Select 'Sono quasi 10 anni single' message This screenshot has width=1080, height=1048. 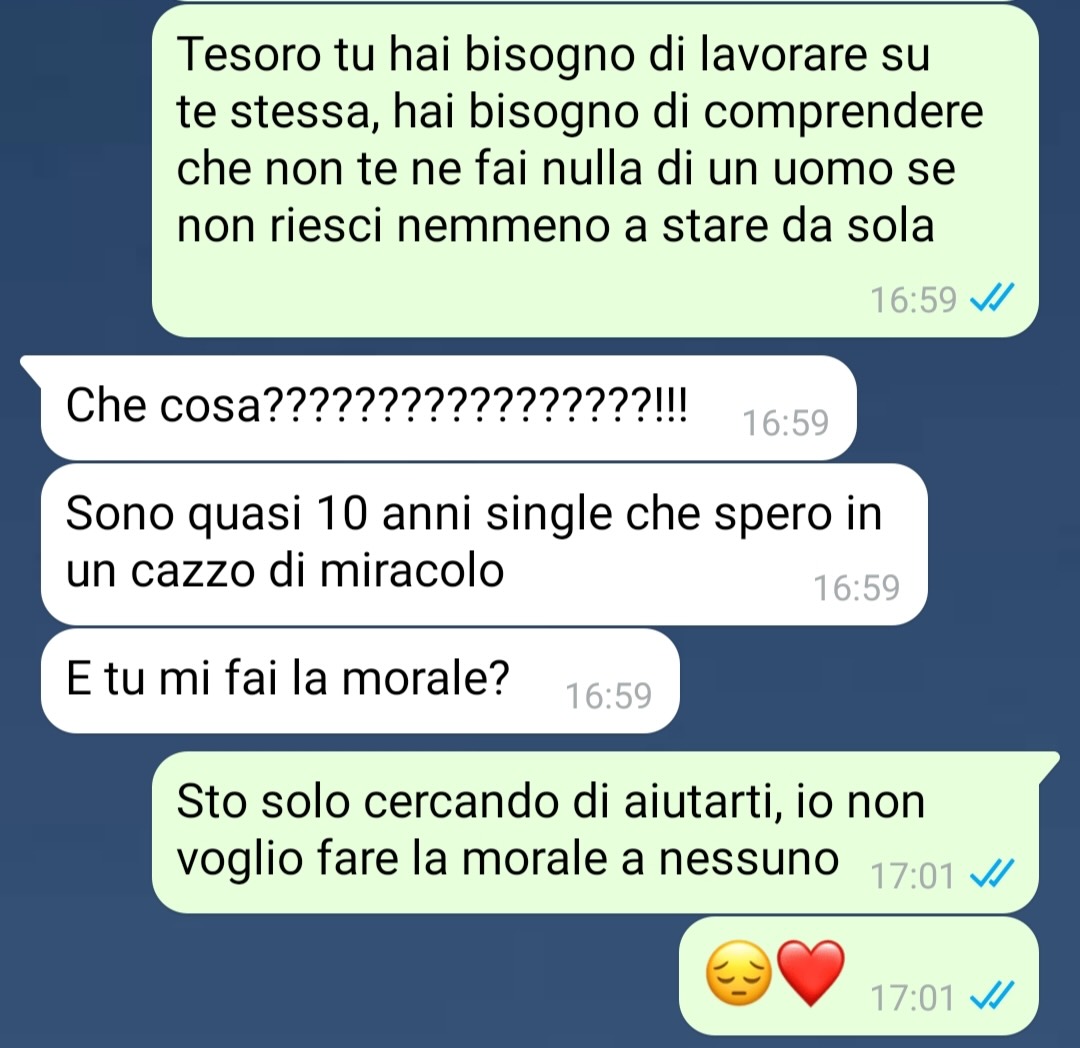pyautogui.click(x=484, y=544)
